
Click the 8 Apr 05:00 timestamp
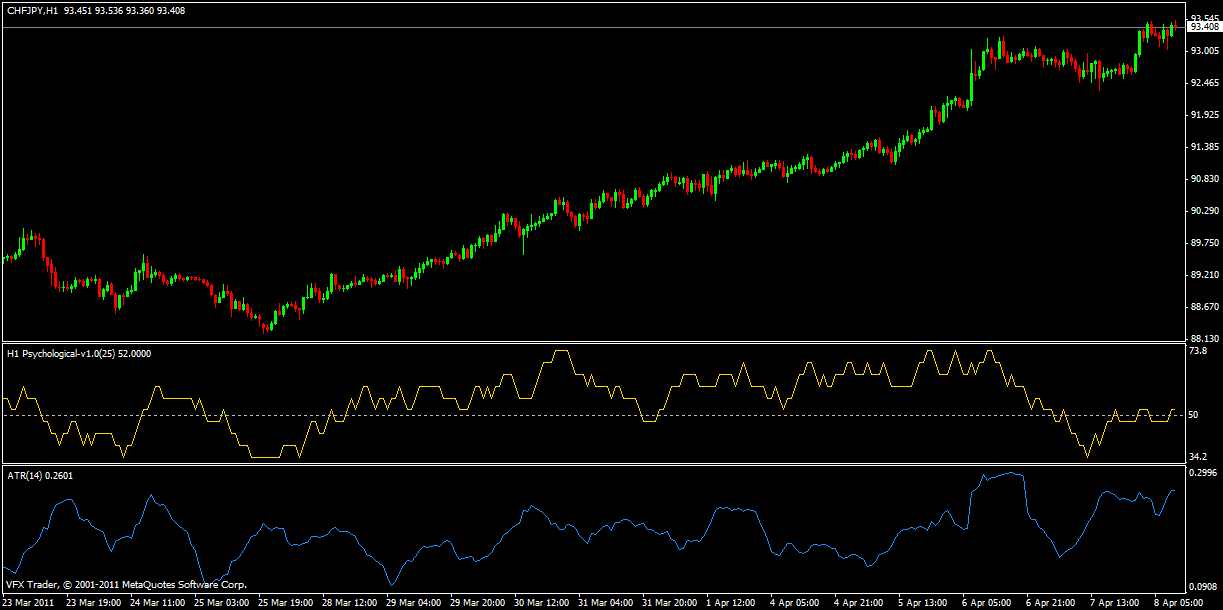click(x=1180, y=603)
